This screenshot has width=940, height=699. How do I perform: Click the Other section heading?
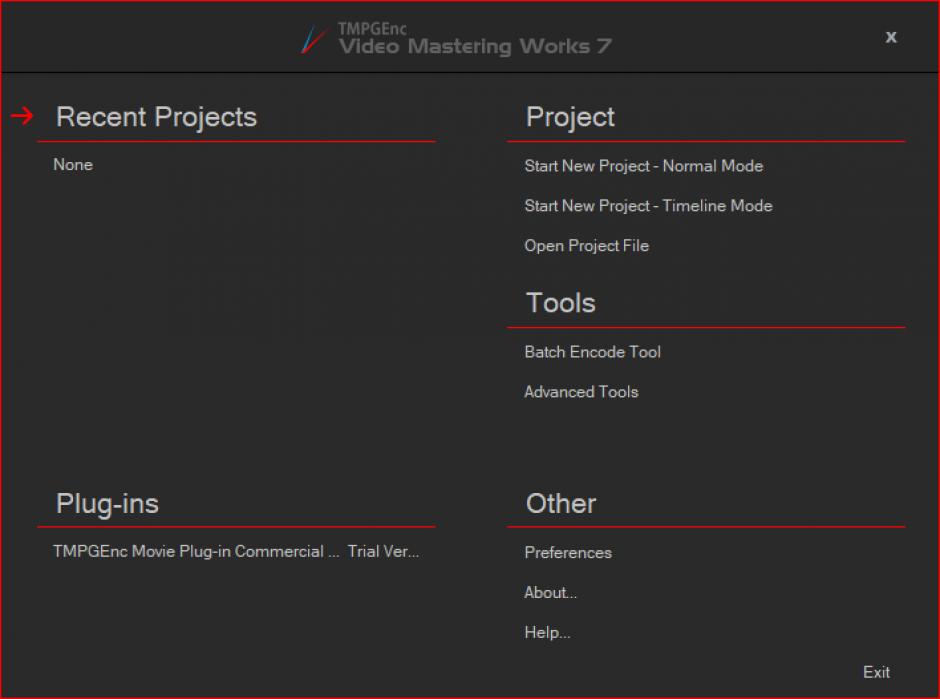(x=560, y=504)
